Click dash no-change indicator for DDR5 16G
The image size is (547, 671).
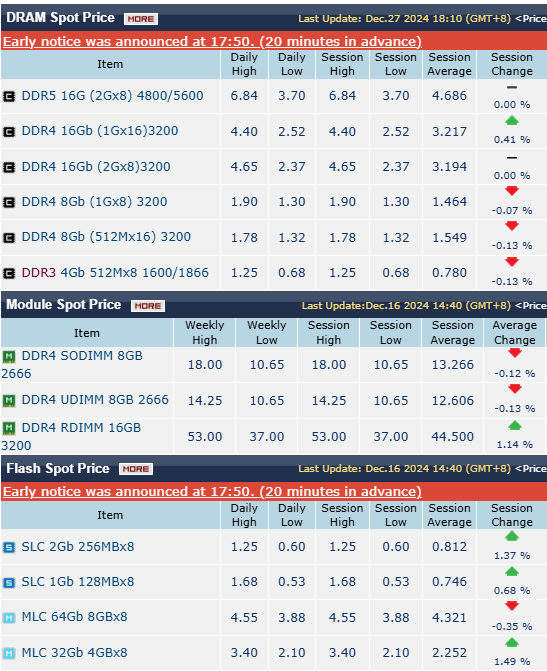[x=512, y=87]
